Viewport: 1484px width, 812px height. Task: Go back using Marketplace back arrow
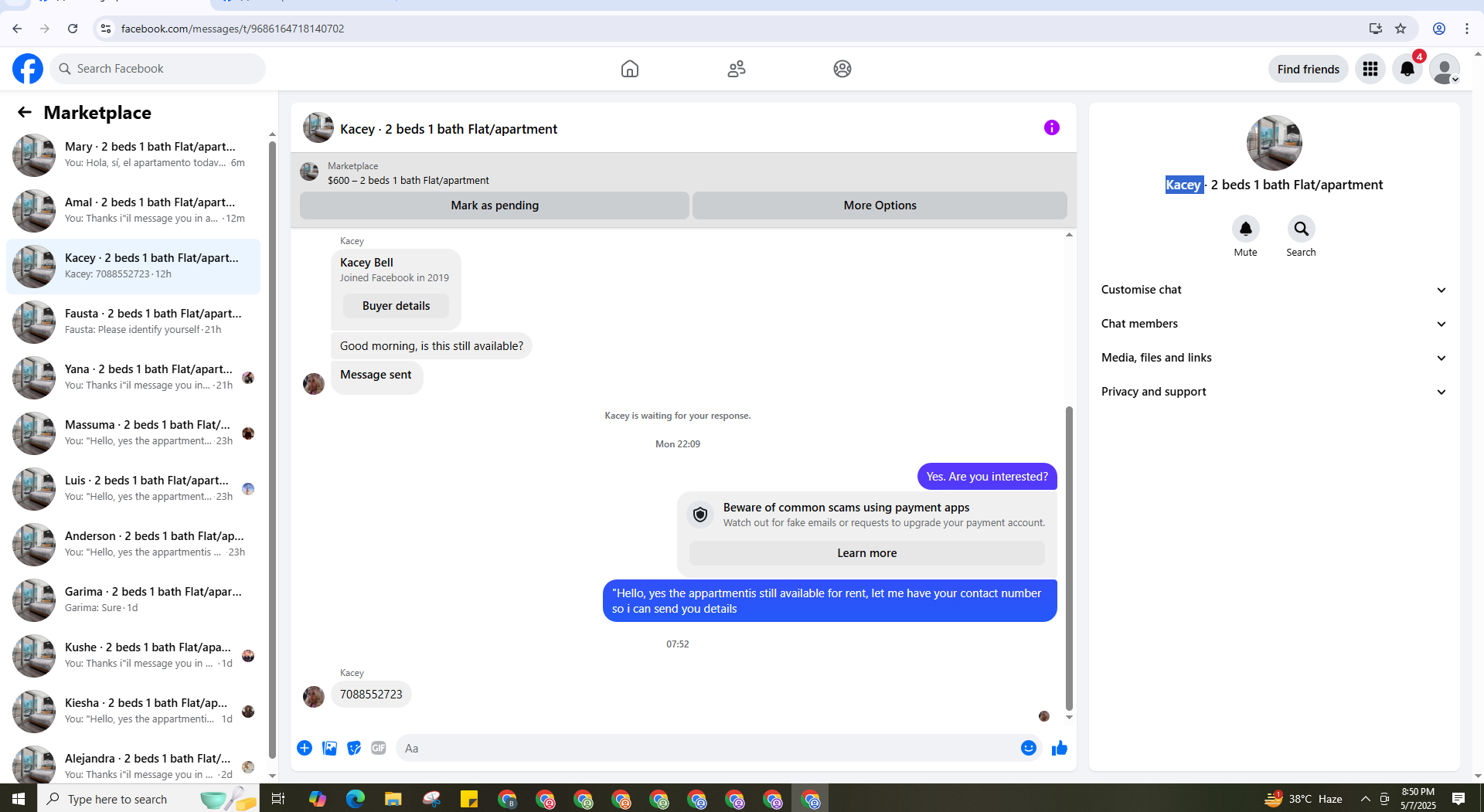[25, 113]
